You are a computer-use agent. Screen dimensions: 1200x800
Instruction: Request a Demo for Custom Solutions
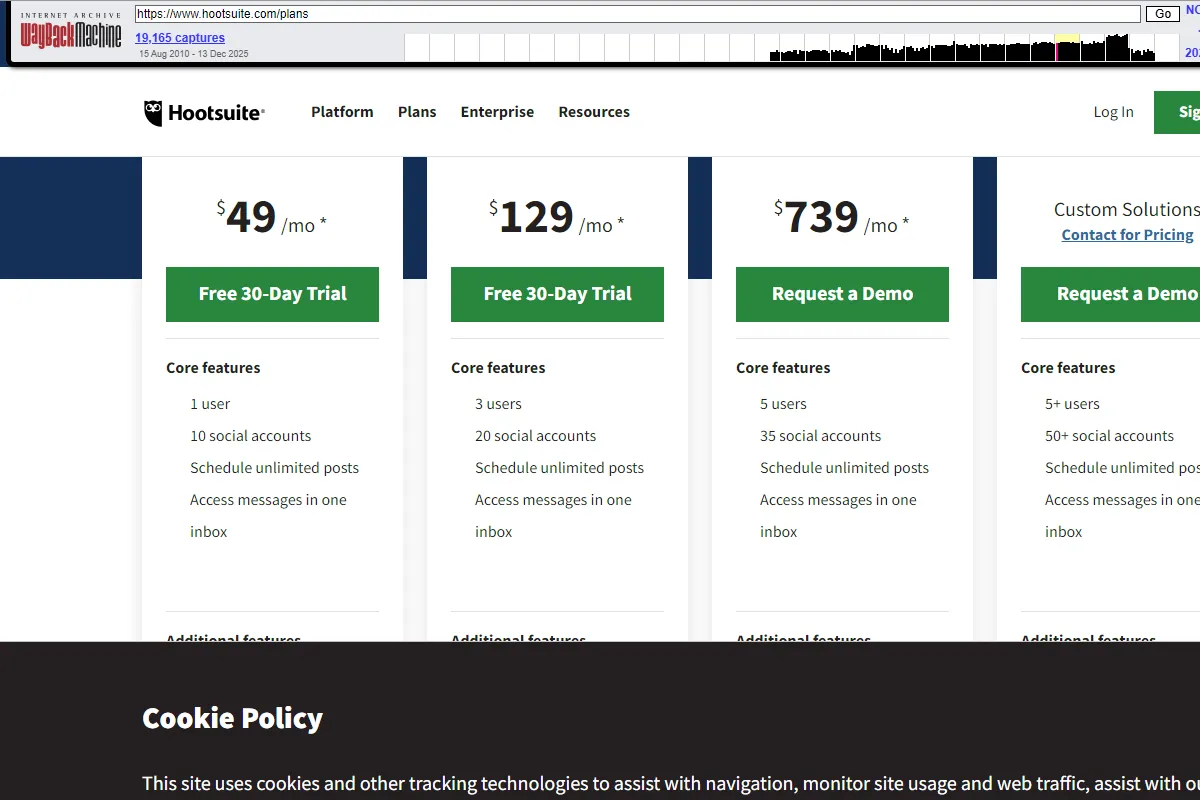coord(1110,294)
